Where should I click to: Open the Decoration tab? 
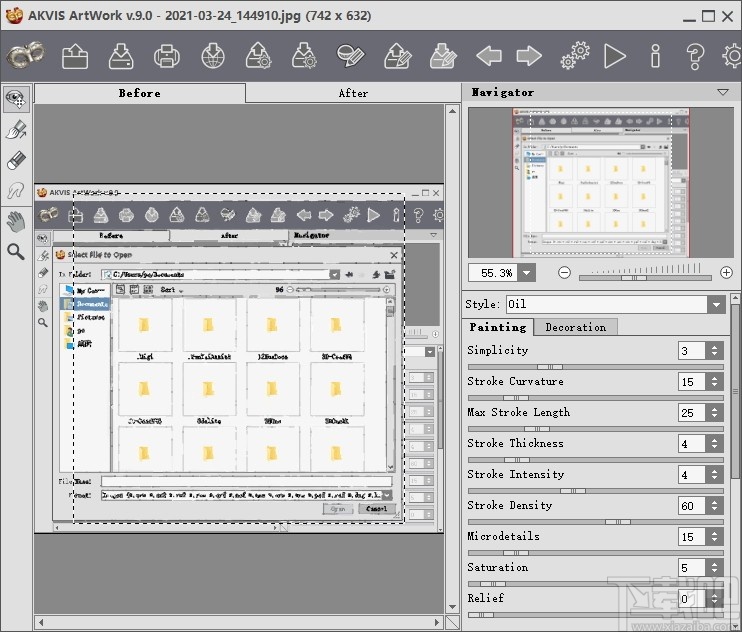tap(575, 327)
